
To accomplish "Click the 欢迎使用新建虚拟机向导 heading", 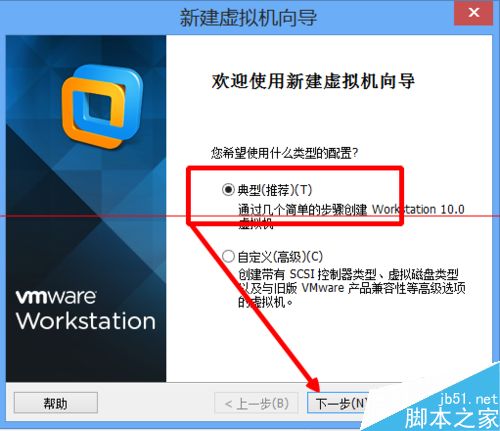I will click(313, 81).
